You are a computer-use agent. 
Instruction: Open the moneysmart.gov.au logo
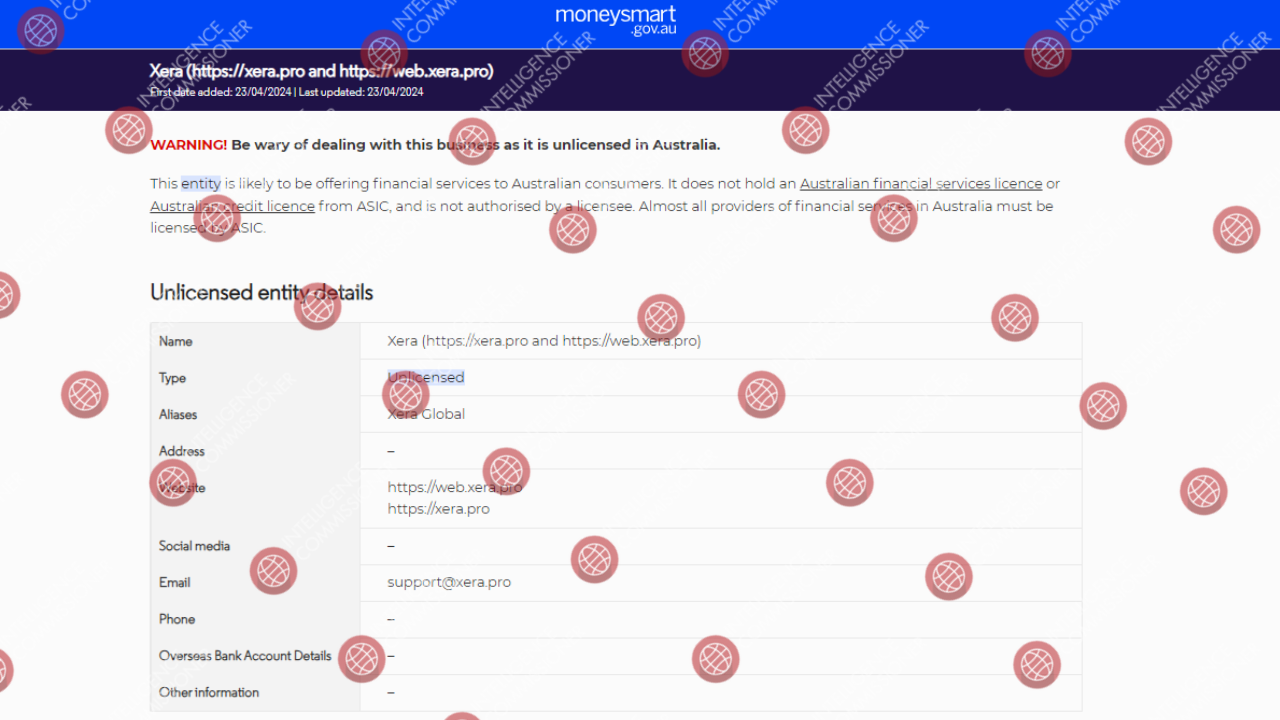(x=615, y=20)
